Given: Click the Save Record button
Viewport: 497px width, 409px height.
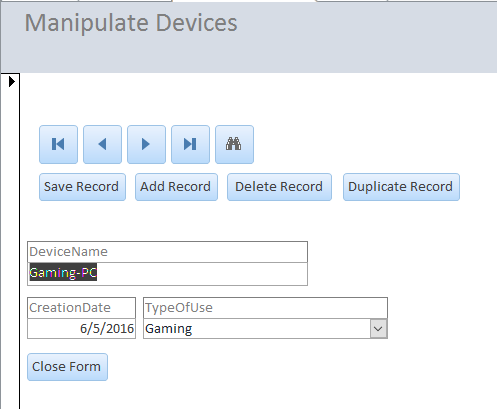Looking at the screenshot, I should 82,187.
